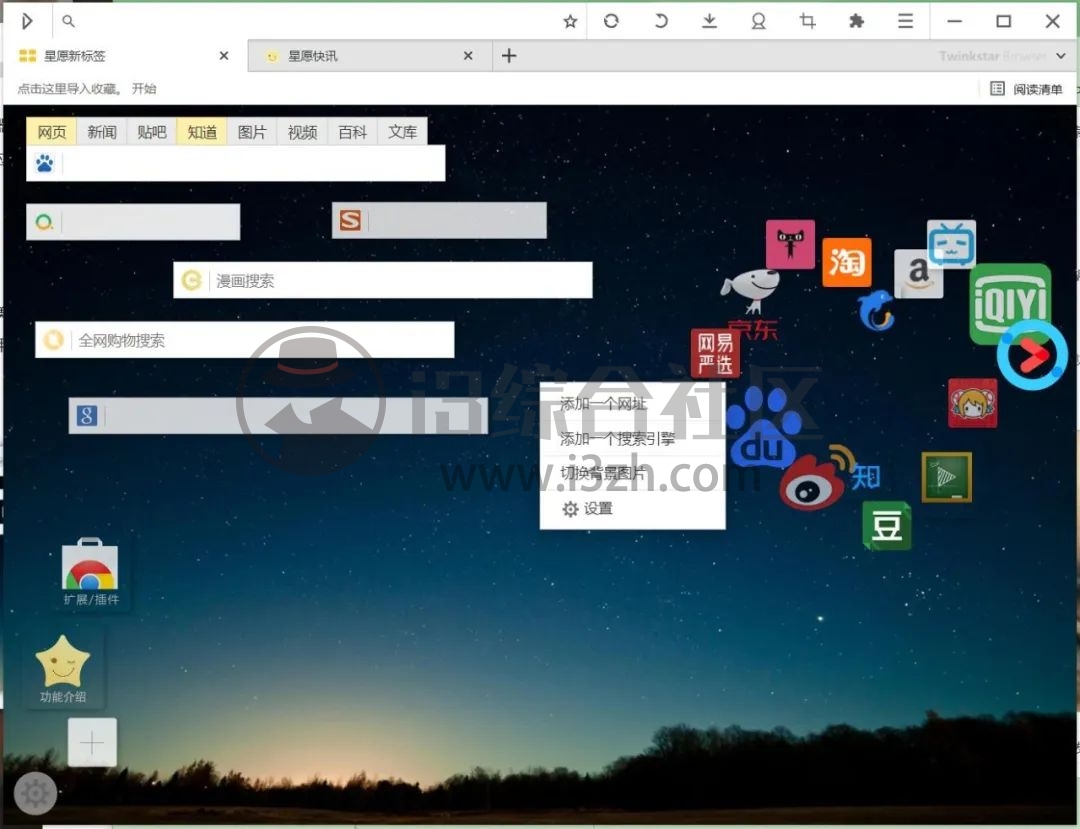This screenshot has width=1080, height=829.
Task: Open the 扩展/插件 Chrome store shortcut
Action: pos(90,573)
